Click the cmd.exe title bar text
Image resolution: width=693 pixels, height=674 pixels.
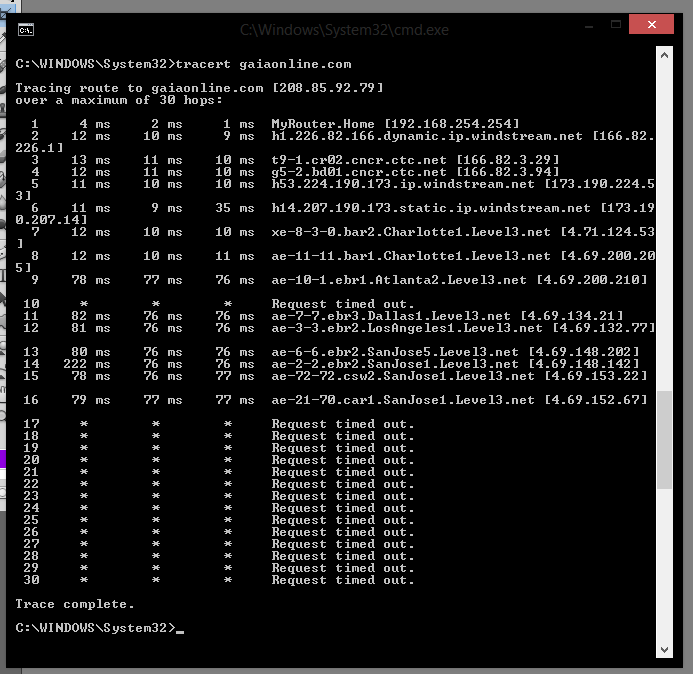[344, 30]
